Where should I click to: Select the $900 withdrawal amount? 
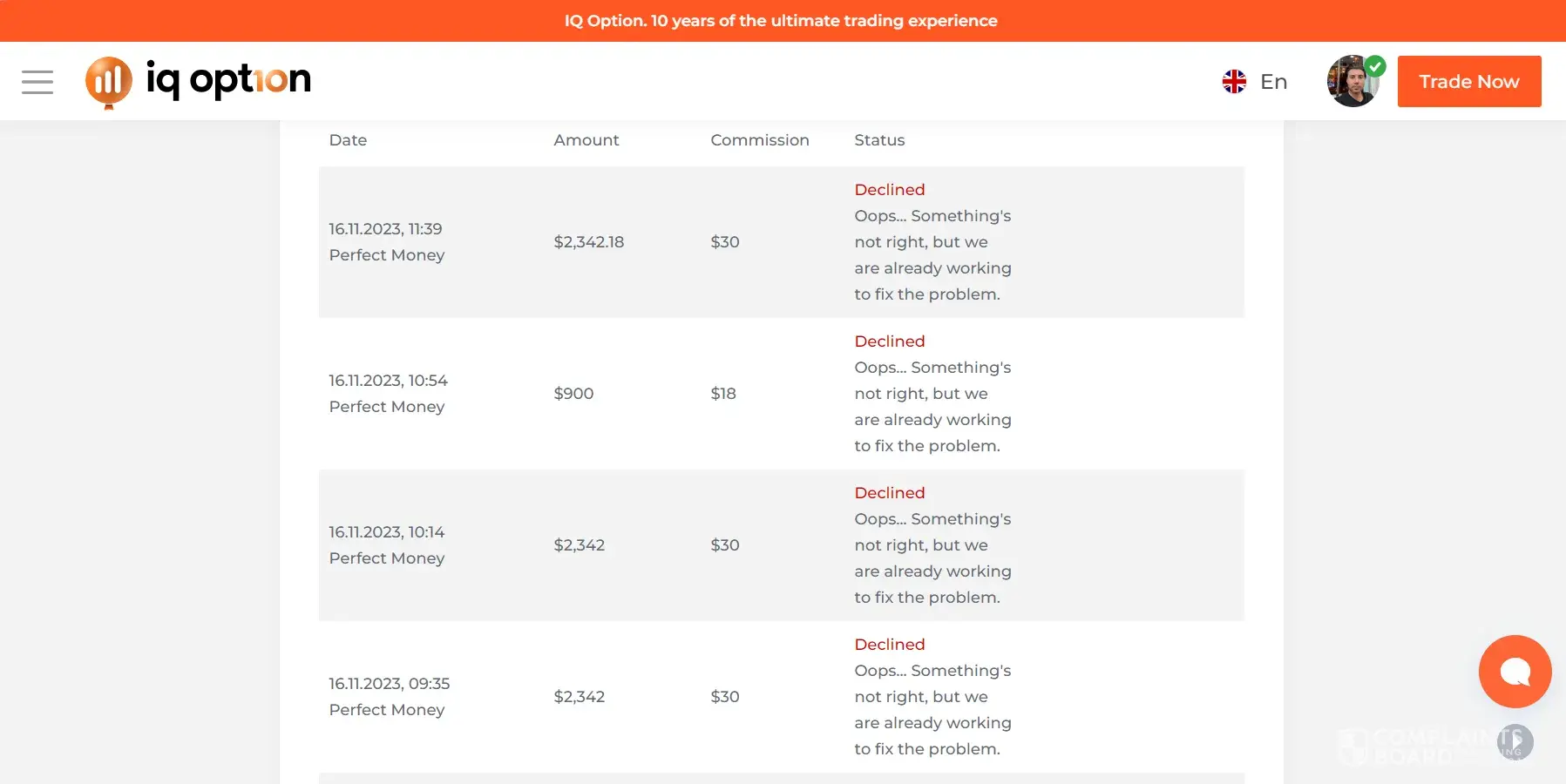point(573,394)
